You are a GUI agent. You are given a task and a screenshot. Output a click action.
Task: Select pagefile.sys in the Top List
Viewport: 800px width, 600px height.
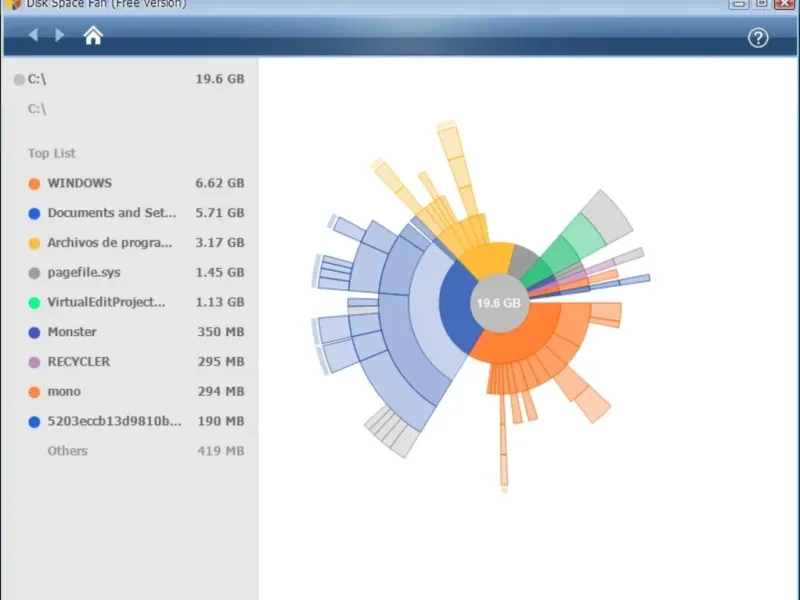pos(84,272)
